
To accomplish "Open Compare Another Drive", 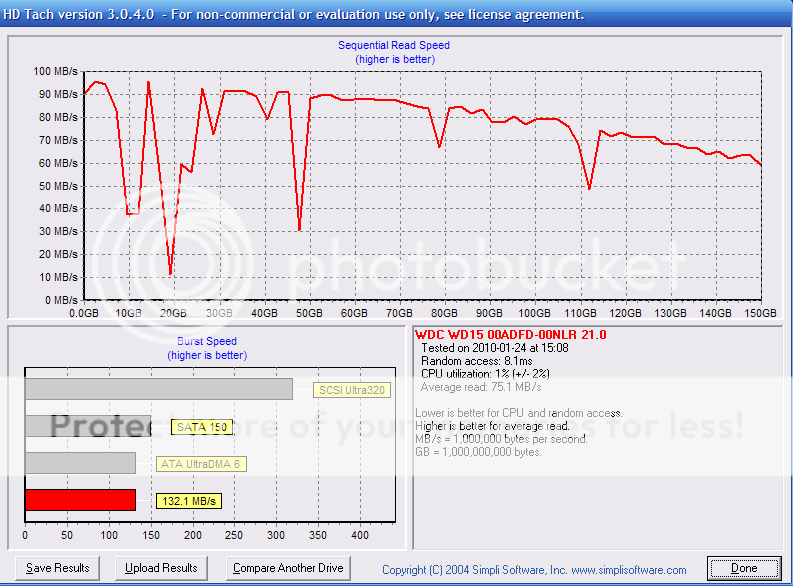I will [x=288, y=568].
